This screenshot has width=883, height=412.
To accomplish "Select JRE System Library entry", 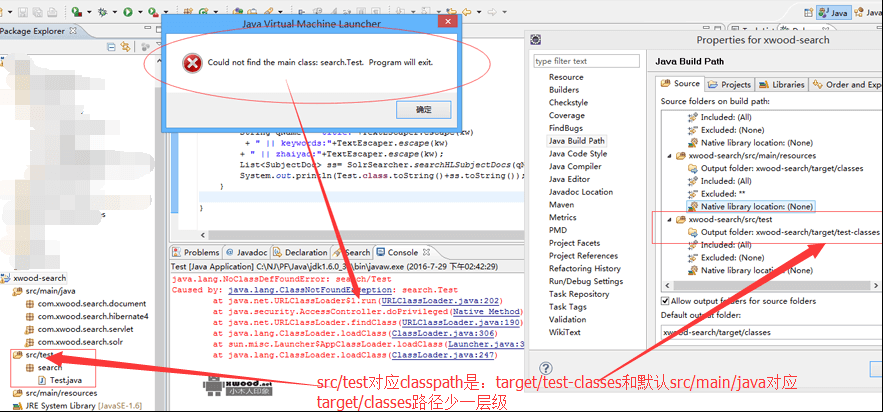I will pyautogui.click(x=77, y=406).
